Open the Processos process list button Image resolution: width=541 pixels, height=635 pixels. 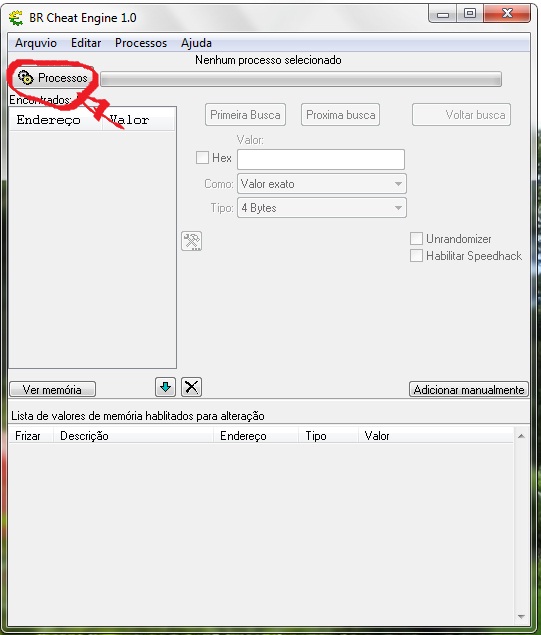[52, 77]
